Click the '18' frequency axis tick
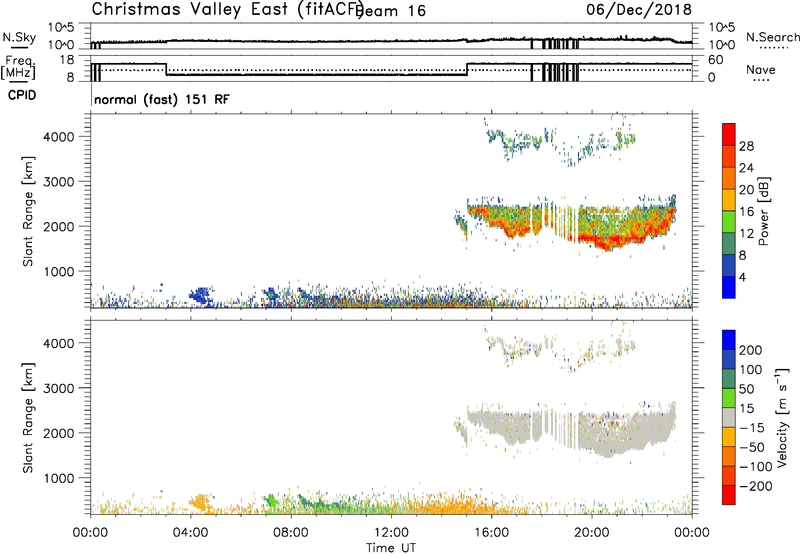Image resolution: width=800 pixels, height=554 pixels. 67,60
